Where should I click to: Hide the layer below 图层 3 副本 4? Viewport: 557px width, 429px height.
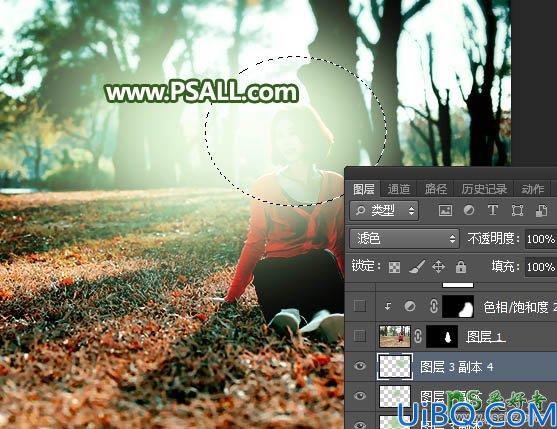pos(360,396)
